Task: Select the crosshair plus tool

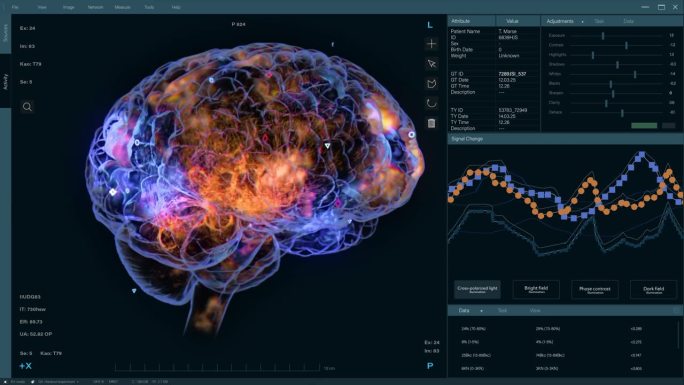Action: coord(431,44)
